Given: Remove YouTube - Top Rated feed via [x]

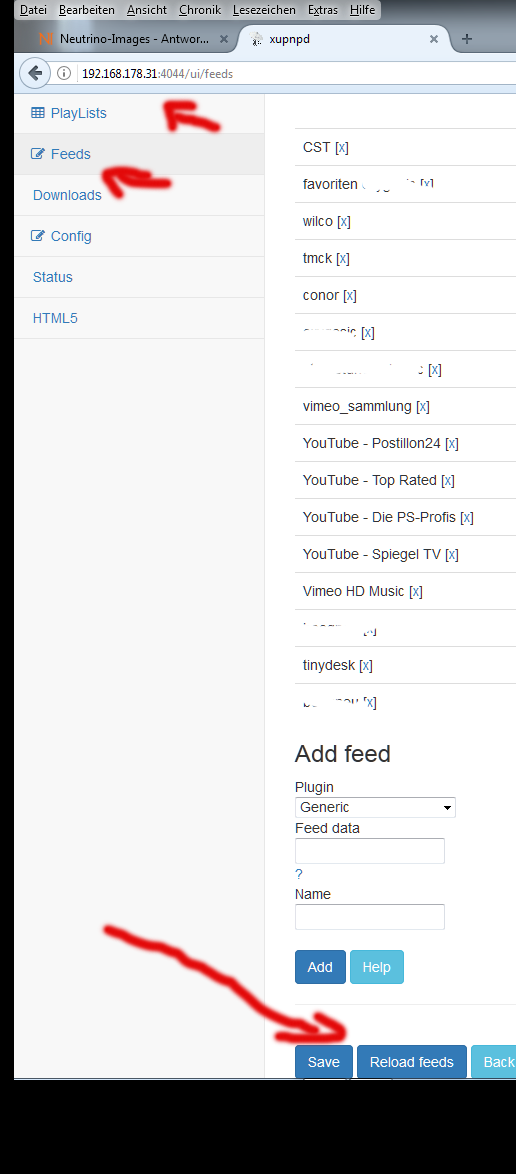Looking at the screenshot, I should [448, 480].
